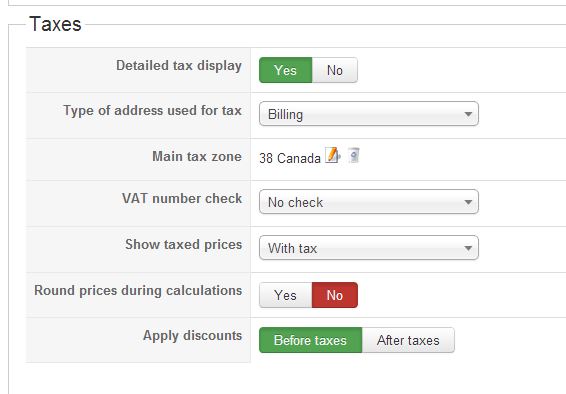Click the arrow on the With tax dropdown

click(x=468, y=248)
